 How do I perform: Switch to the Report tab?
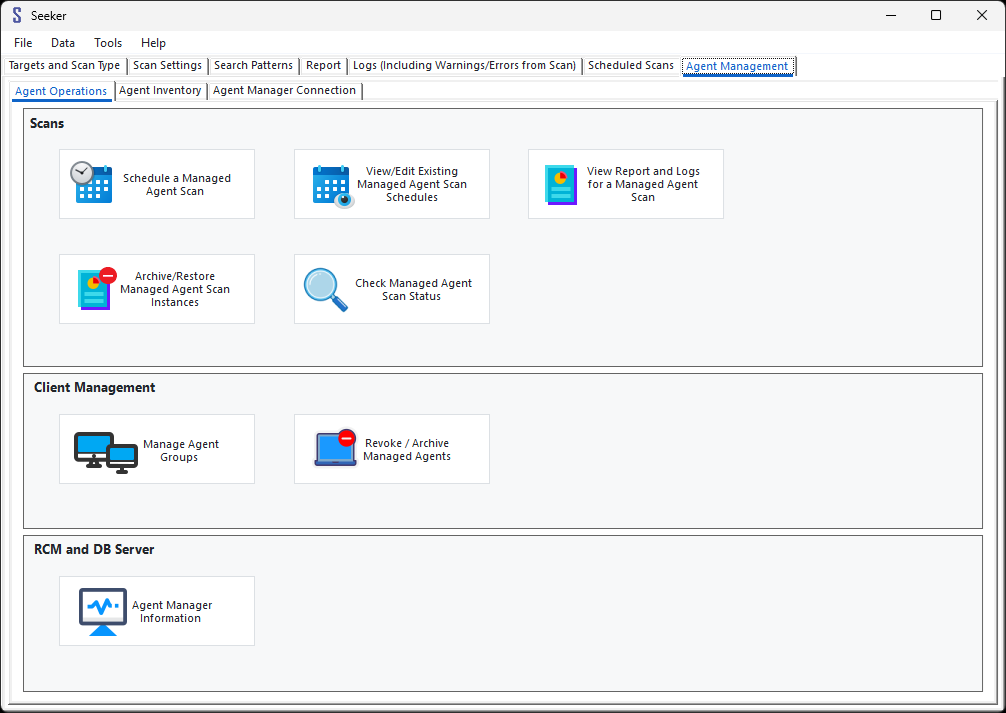tap(323, 65)
